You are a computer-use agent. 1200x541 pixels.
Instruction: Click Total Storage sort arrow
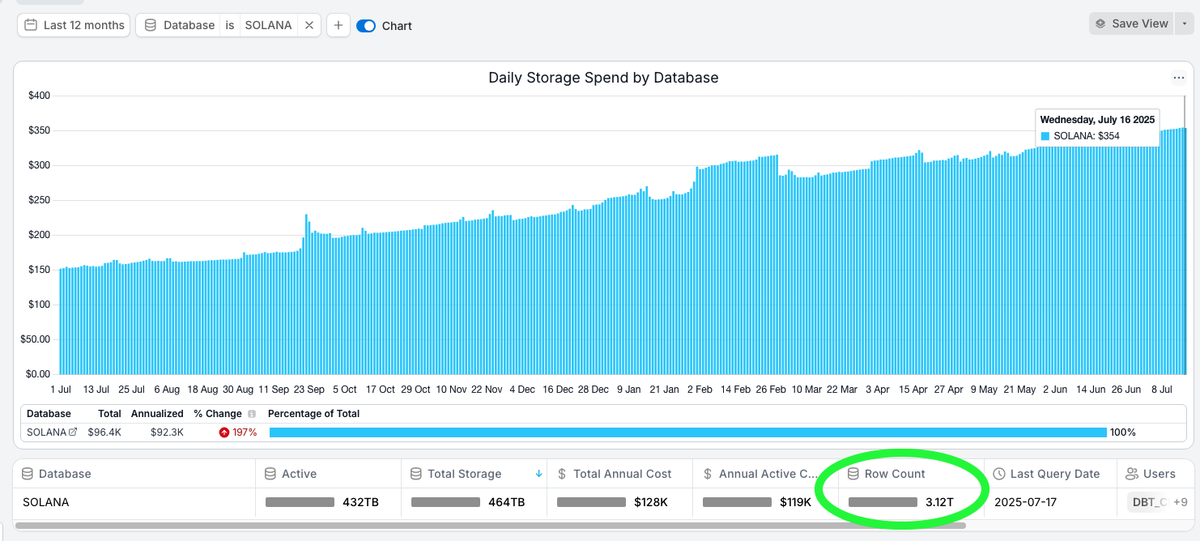539,474
